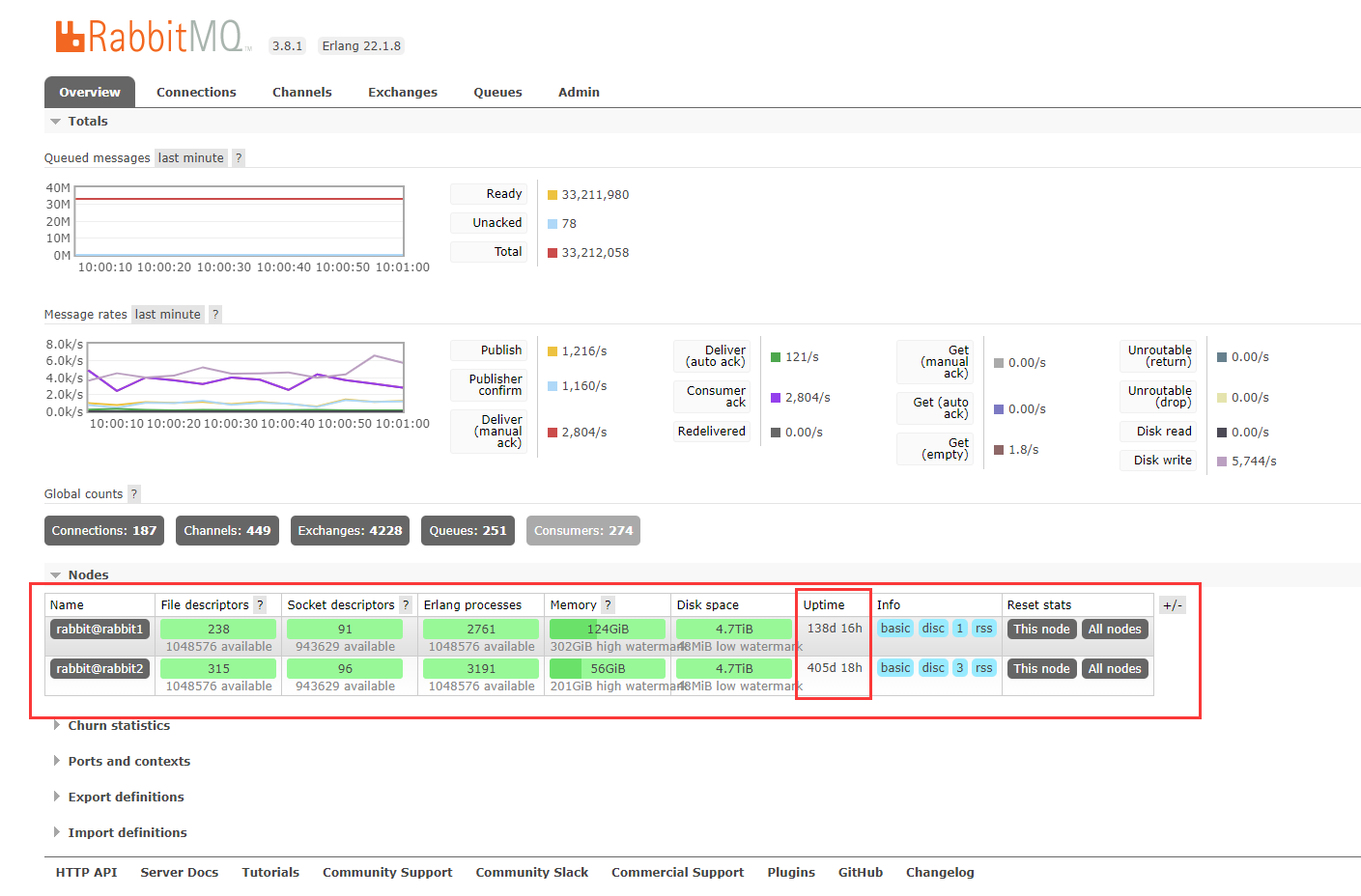
Task: Open Community Support link
Action: click(387, 873)
